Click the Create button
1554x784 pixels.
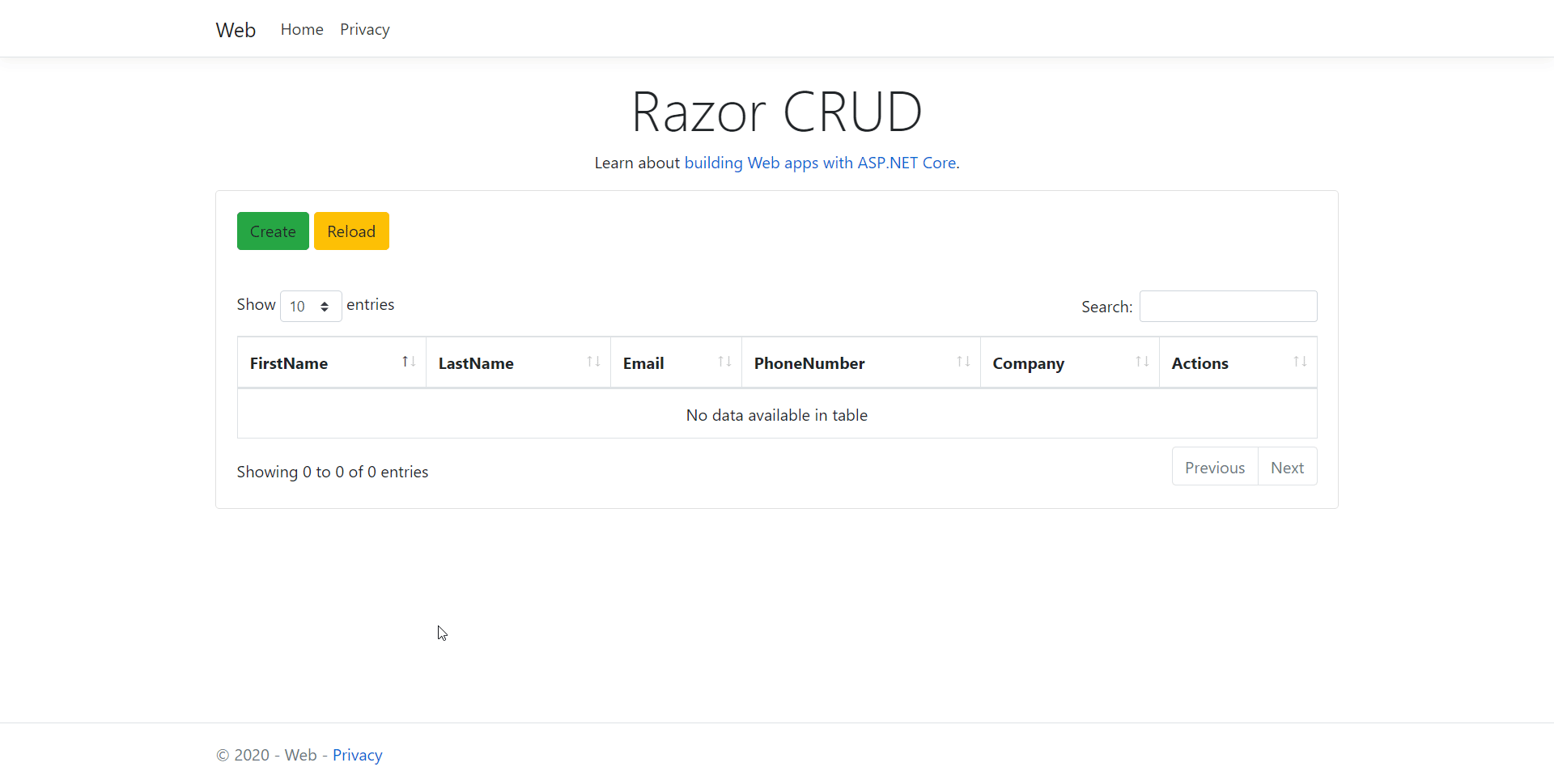tap(272, 231)
